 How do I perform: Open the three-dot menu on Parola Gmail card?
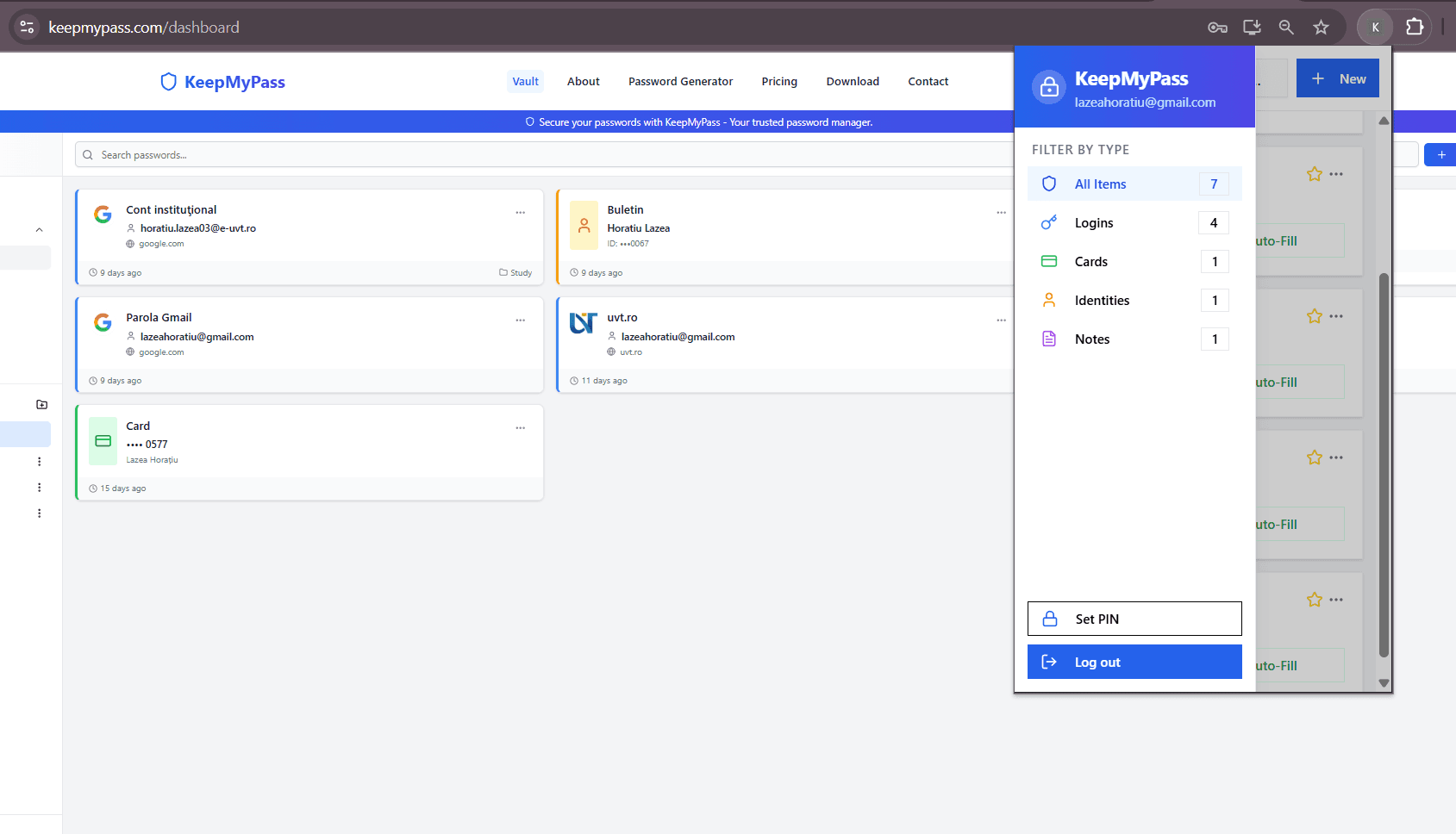[520, 320]
